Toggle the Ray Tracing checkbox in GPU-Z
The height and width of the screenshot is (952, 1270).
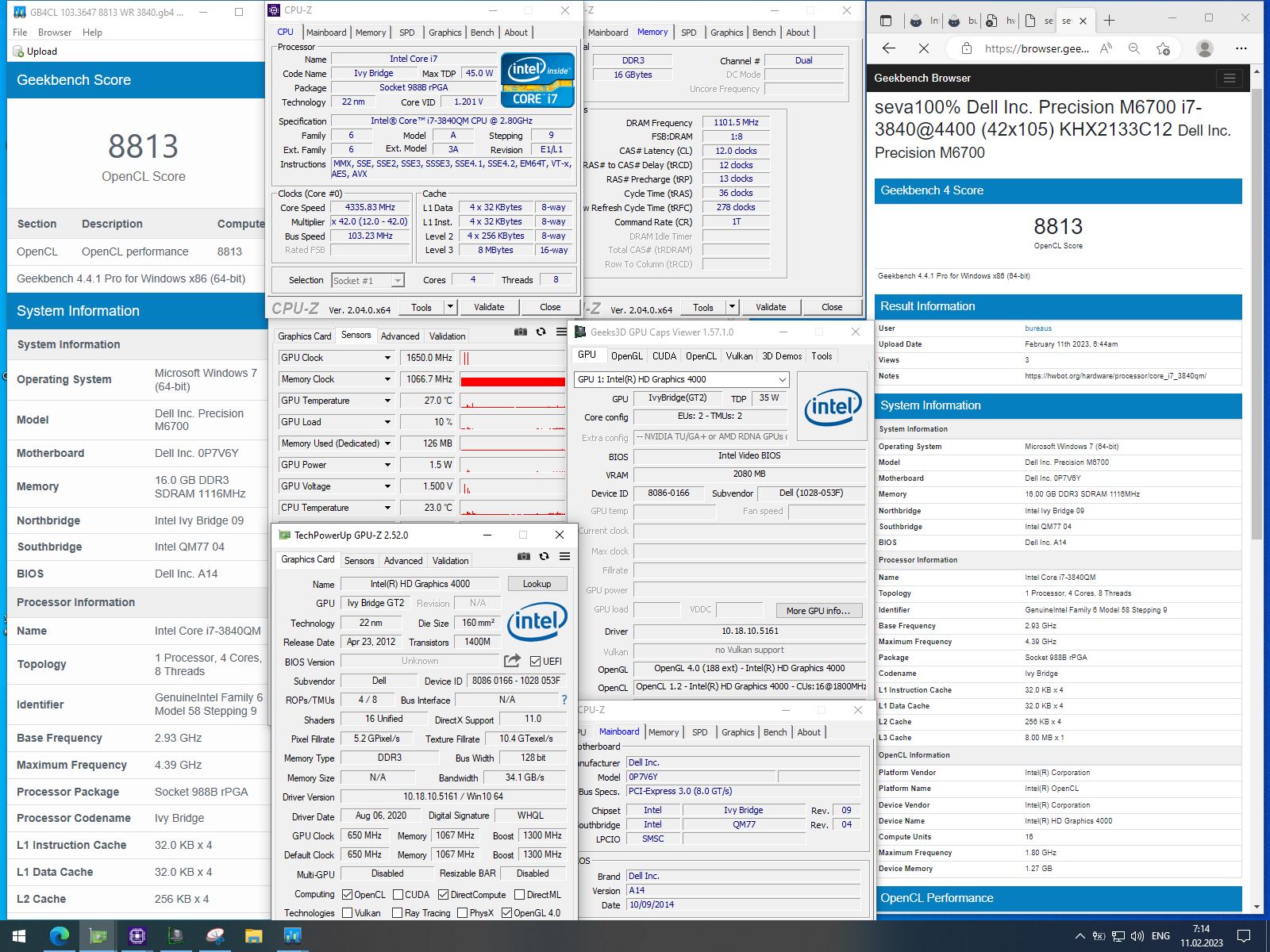click(x=397, y=913)
